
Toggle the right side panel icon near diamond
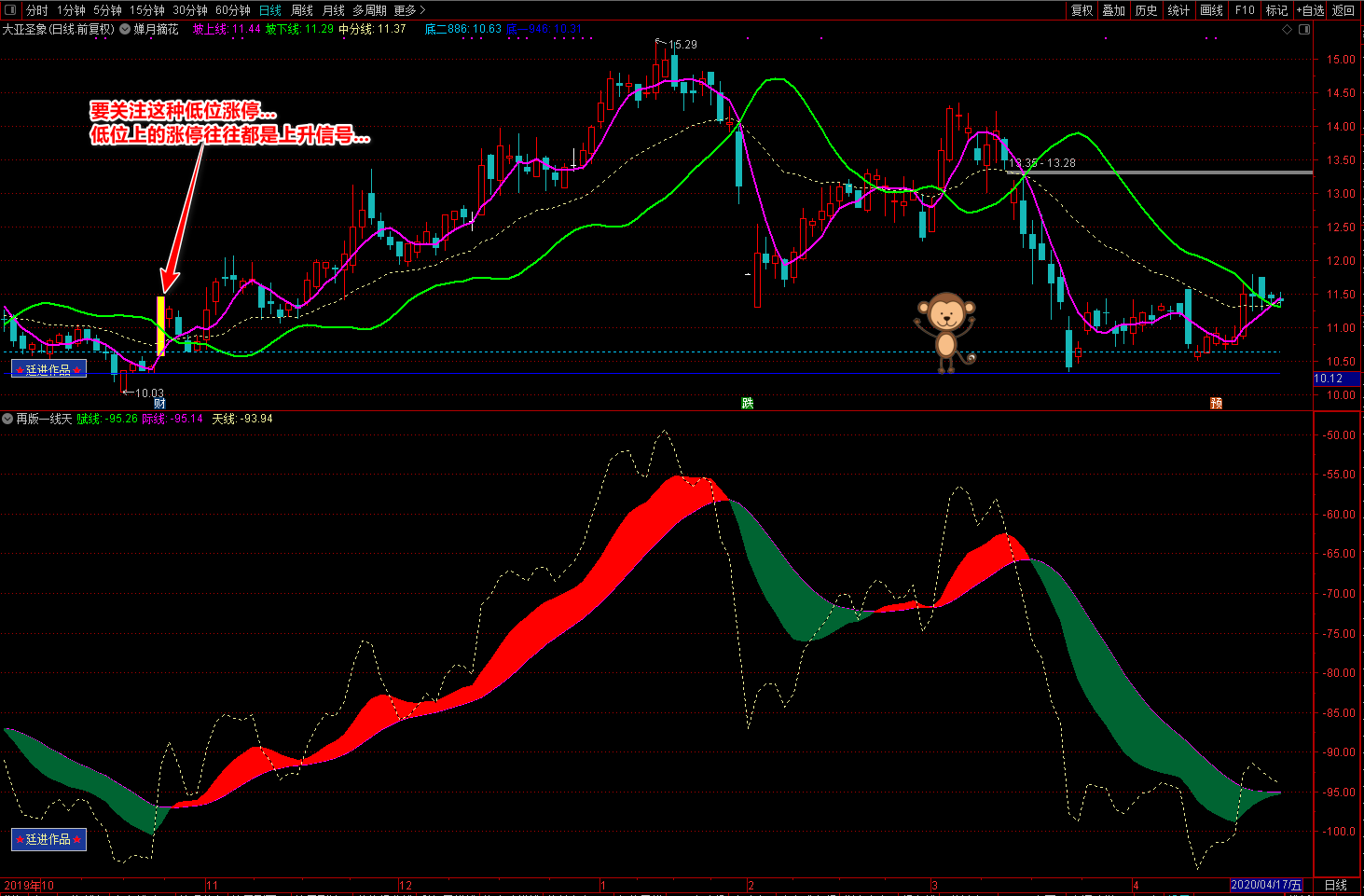1304,29
